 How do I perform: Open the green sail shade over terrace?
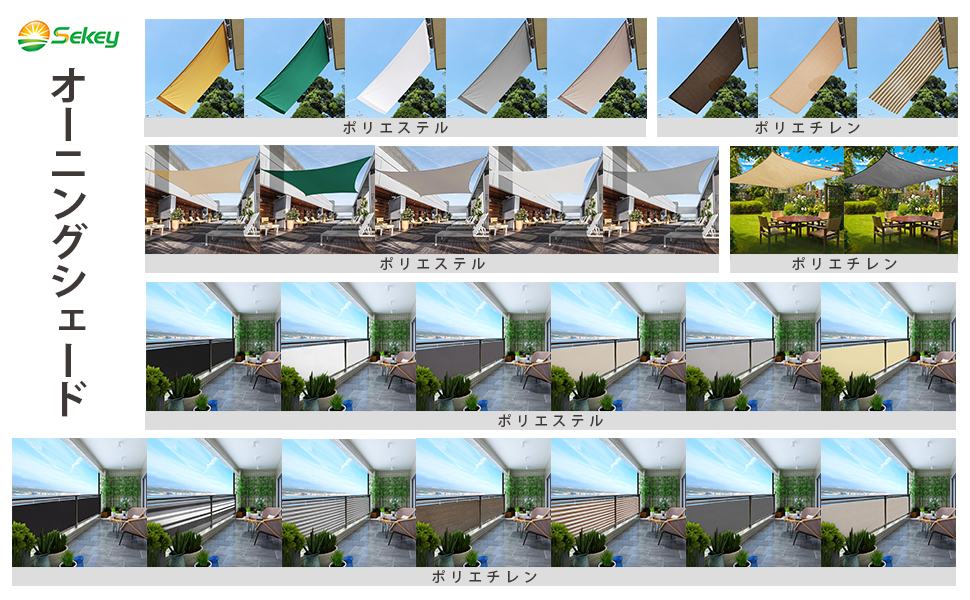317,200
